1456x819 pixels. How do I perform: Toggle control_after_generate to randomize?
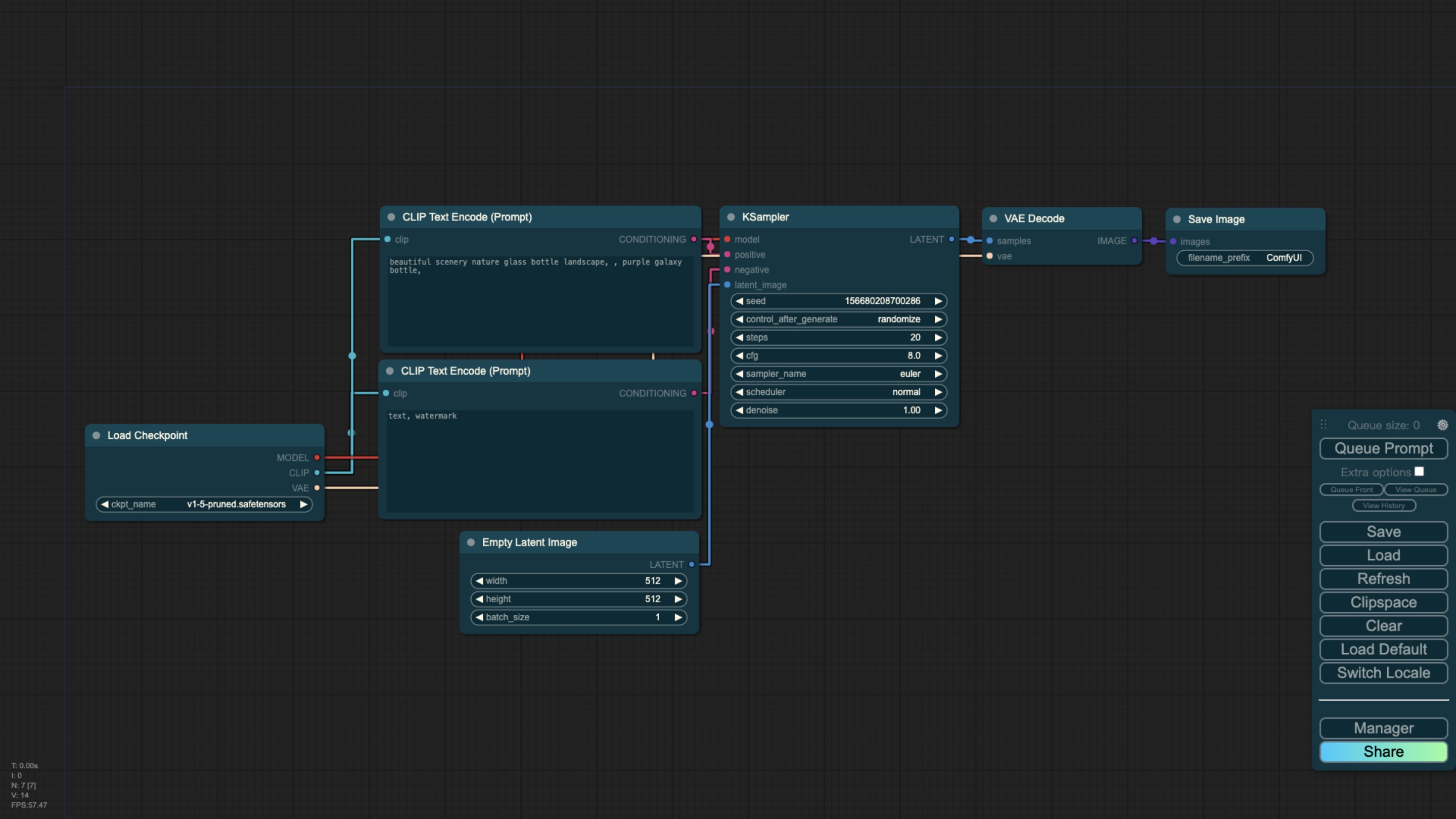tap(838, 319)
